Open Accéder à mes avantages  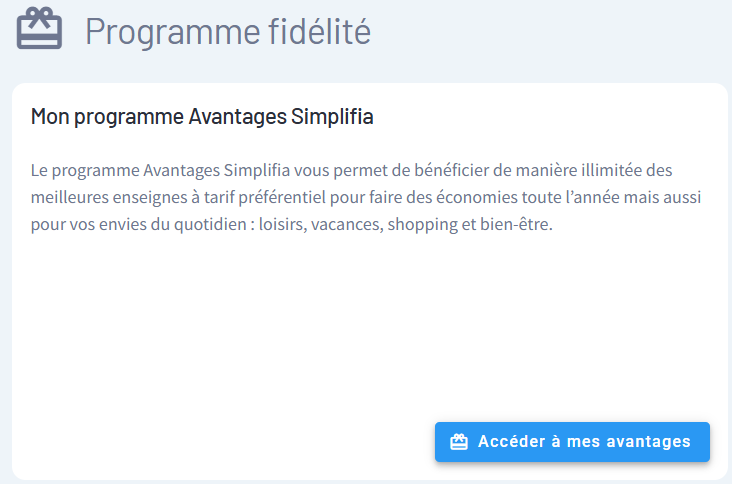tap(572, 442)
